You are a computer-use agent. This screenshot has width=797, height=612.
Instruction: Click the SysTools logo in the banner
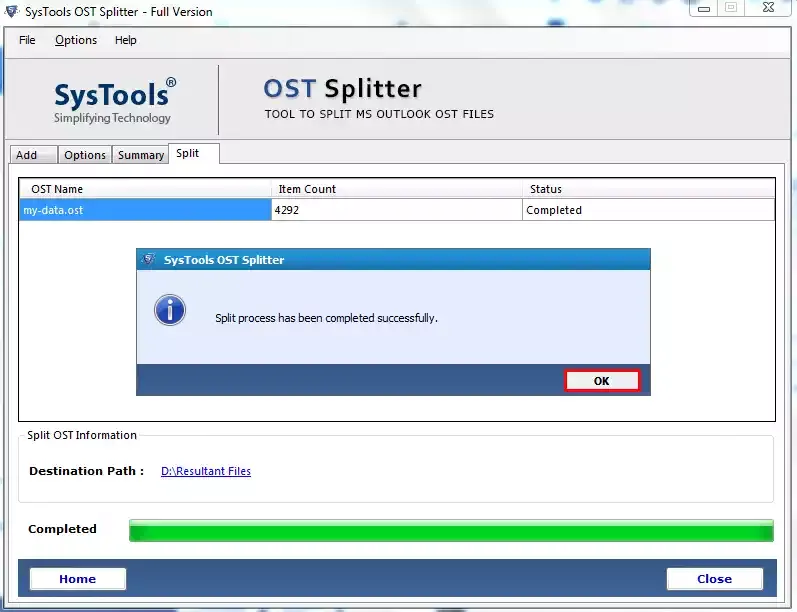coord(115,100)
